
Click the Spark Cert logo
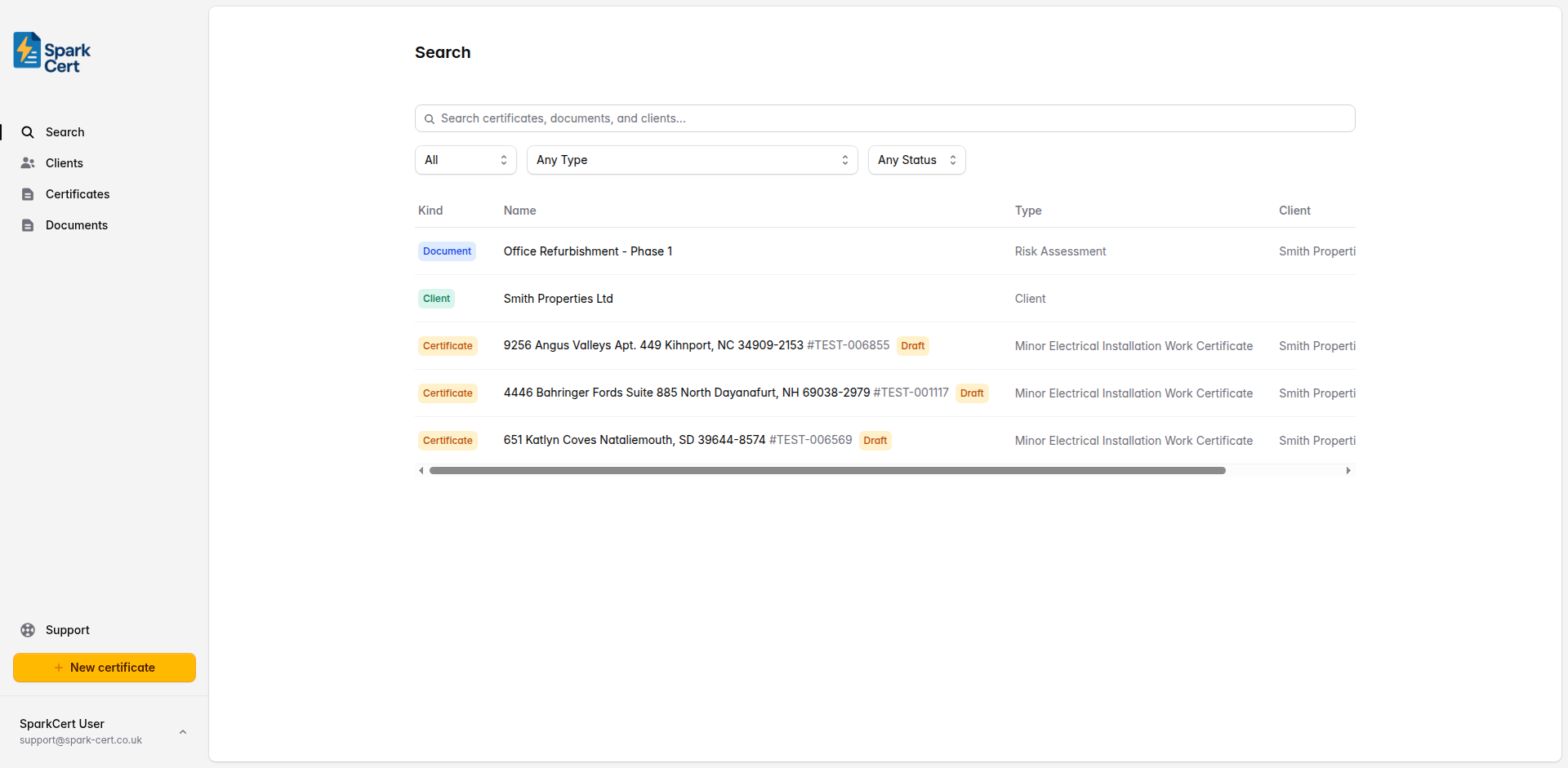51,51
